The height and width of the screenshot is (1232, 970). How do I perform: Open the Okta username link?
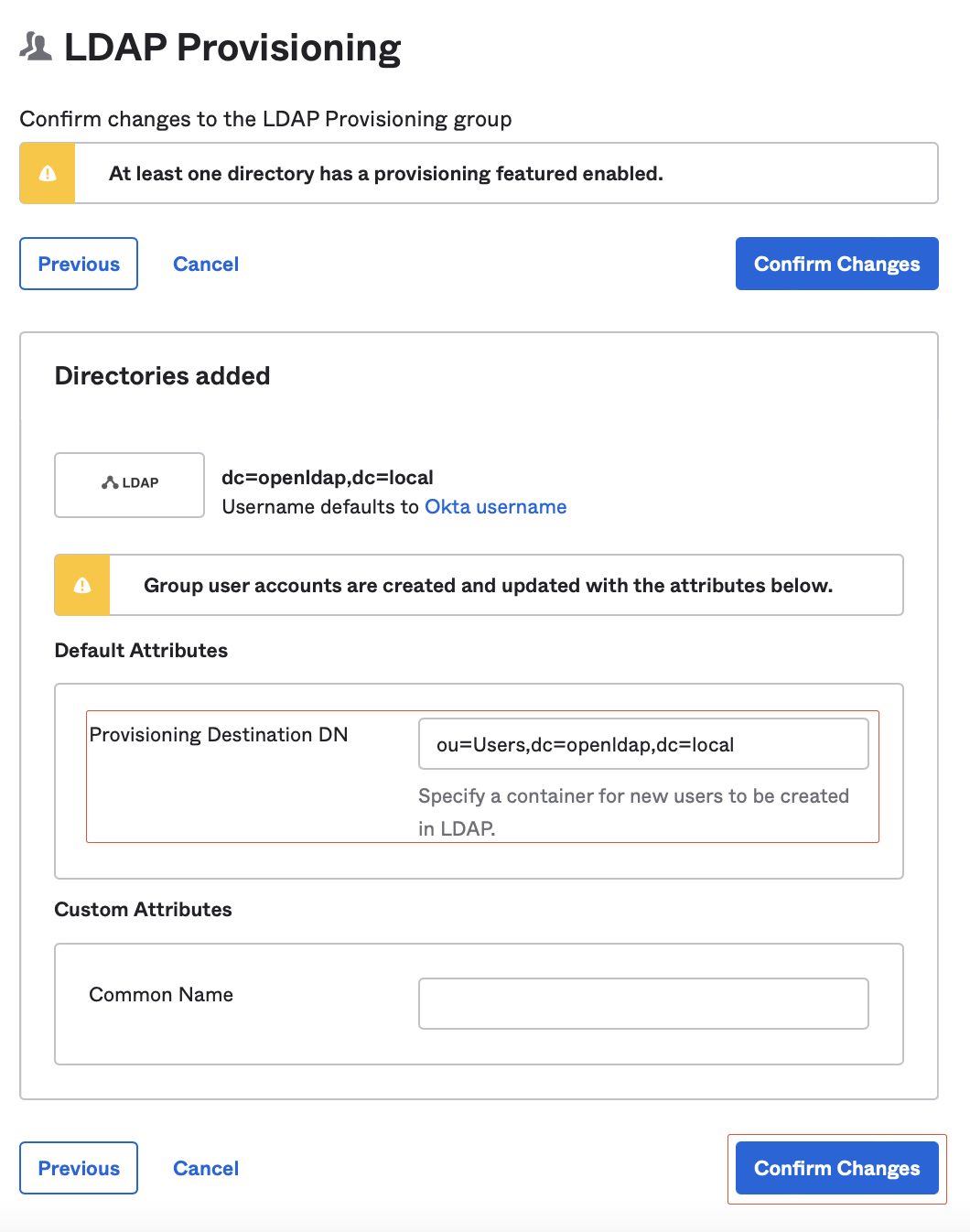(x=495, y=507)
